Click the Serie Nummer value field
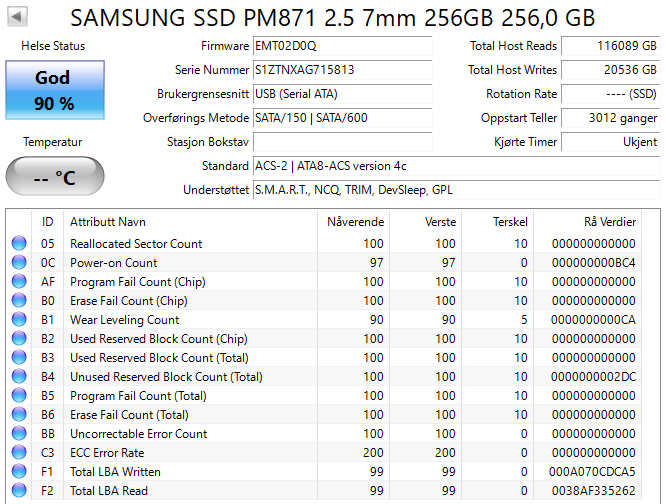The image size is (666, 504). click(341, 70)
